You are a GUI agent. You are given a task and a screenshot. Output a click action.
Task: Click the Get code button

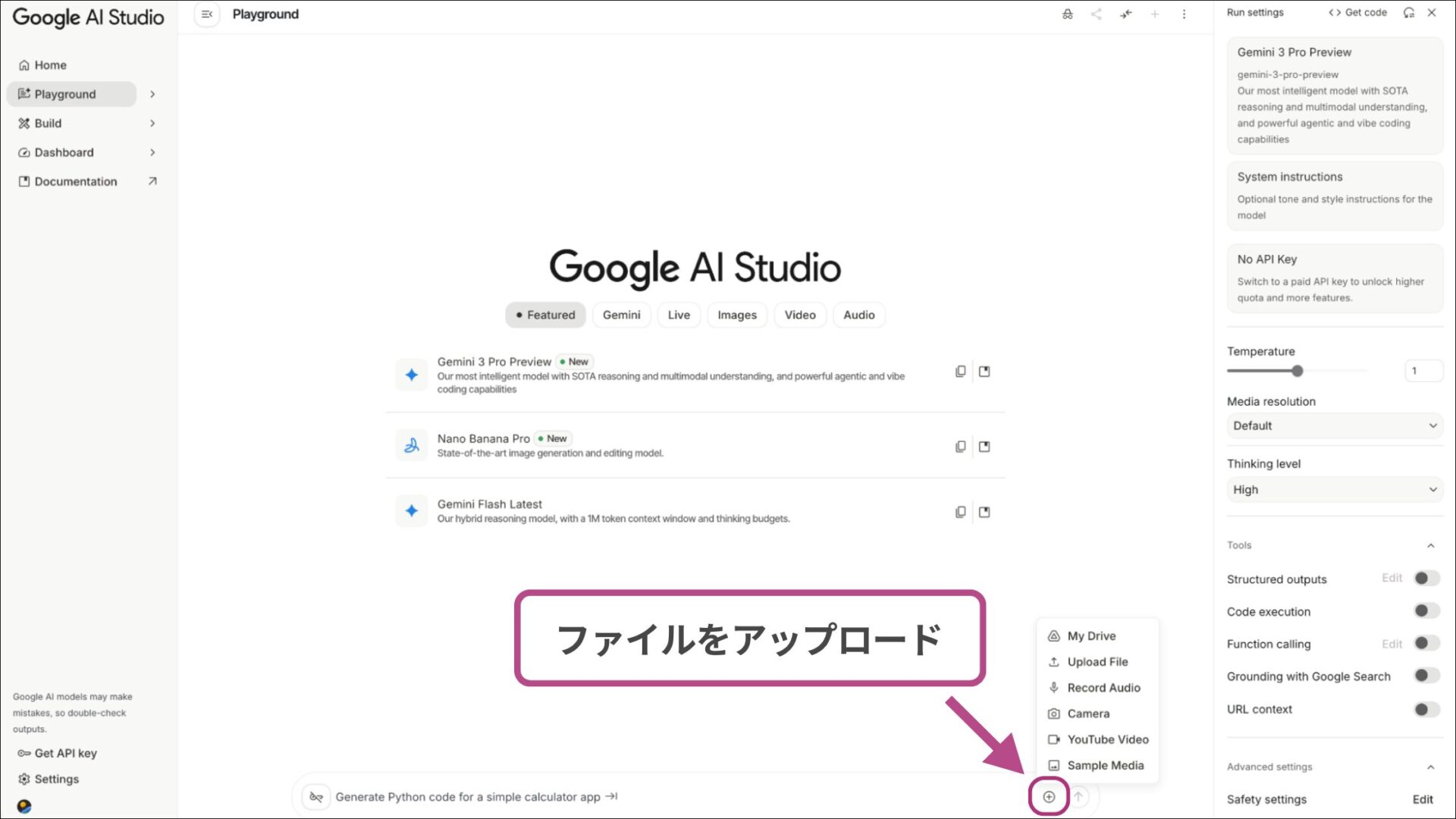[x=1357, y=12]
